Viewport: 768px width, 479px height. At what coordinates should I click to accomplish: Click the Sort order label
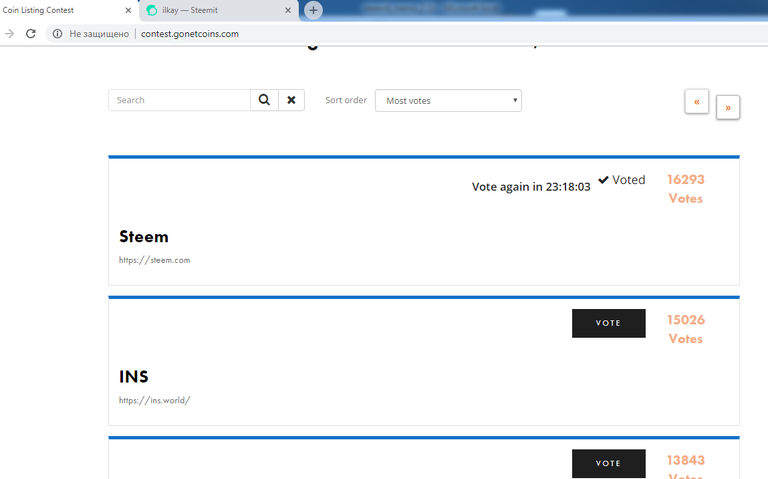[346, 100]
